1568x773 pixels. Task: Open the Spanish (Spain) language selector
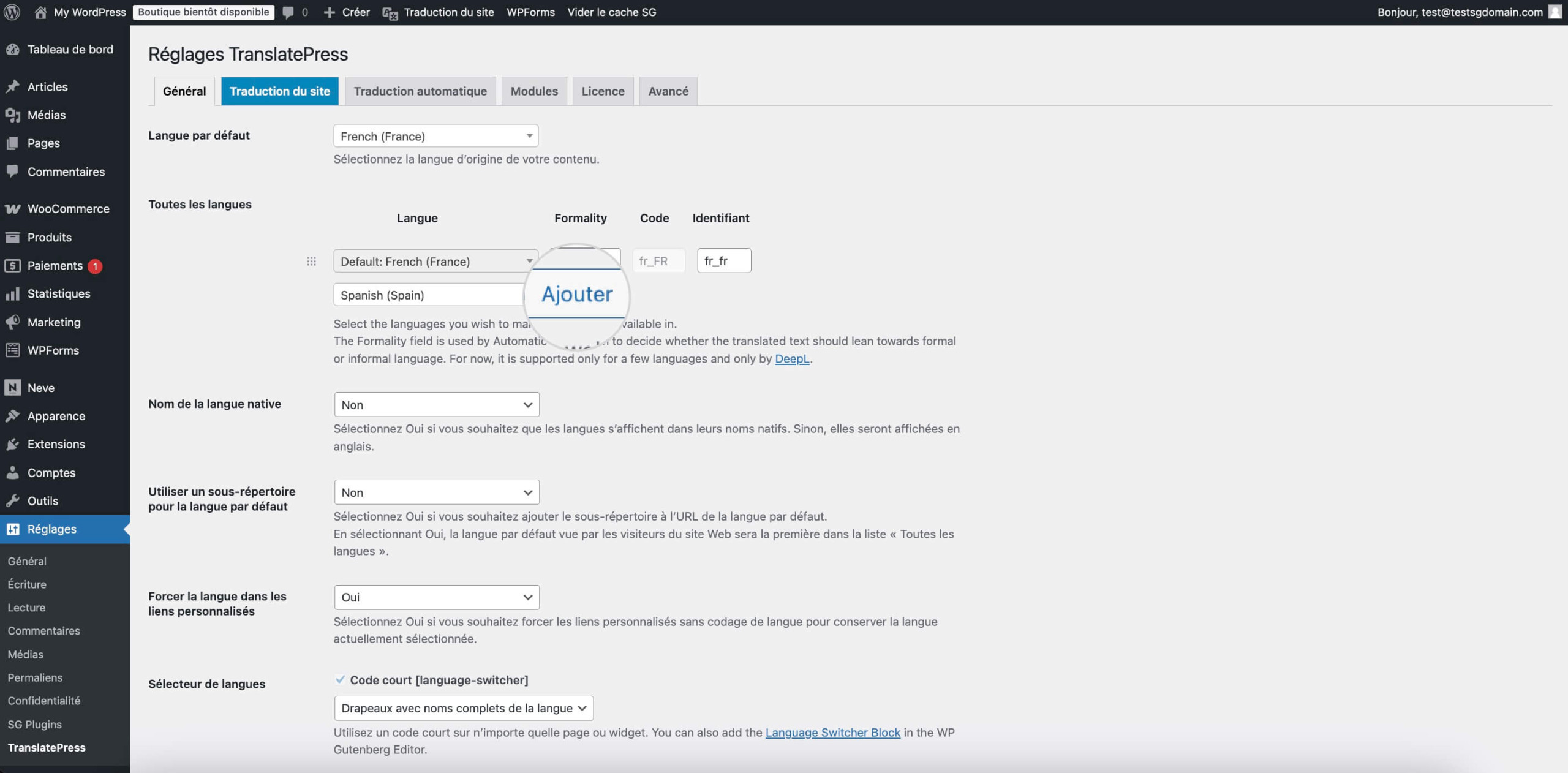pyautogui.click(x=429, y=295)
